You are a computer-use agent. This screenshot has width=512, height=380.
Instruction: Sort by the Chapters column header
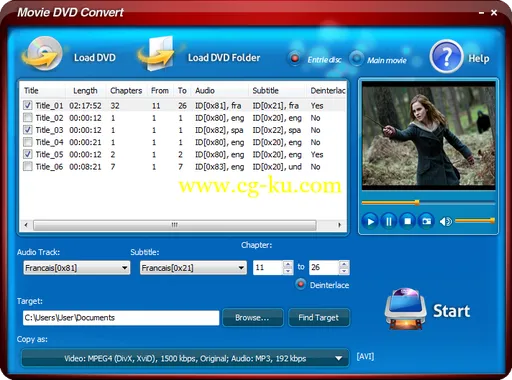[x=126, y=91]
